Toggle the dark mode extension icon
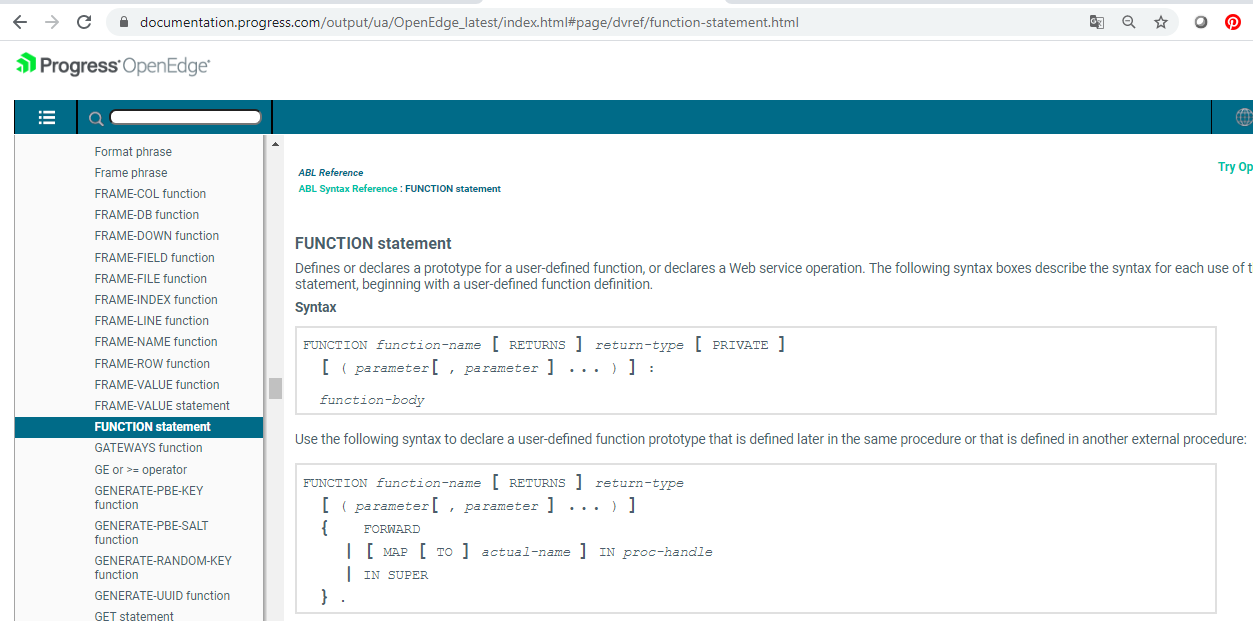 click(1200, 21)
